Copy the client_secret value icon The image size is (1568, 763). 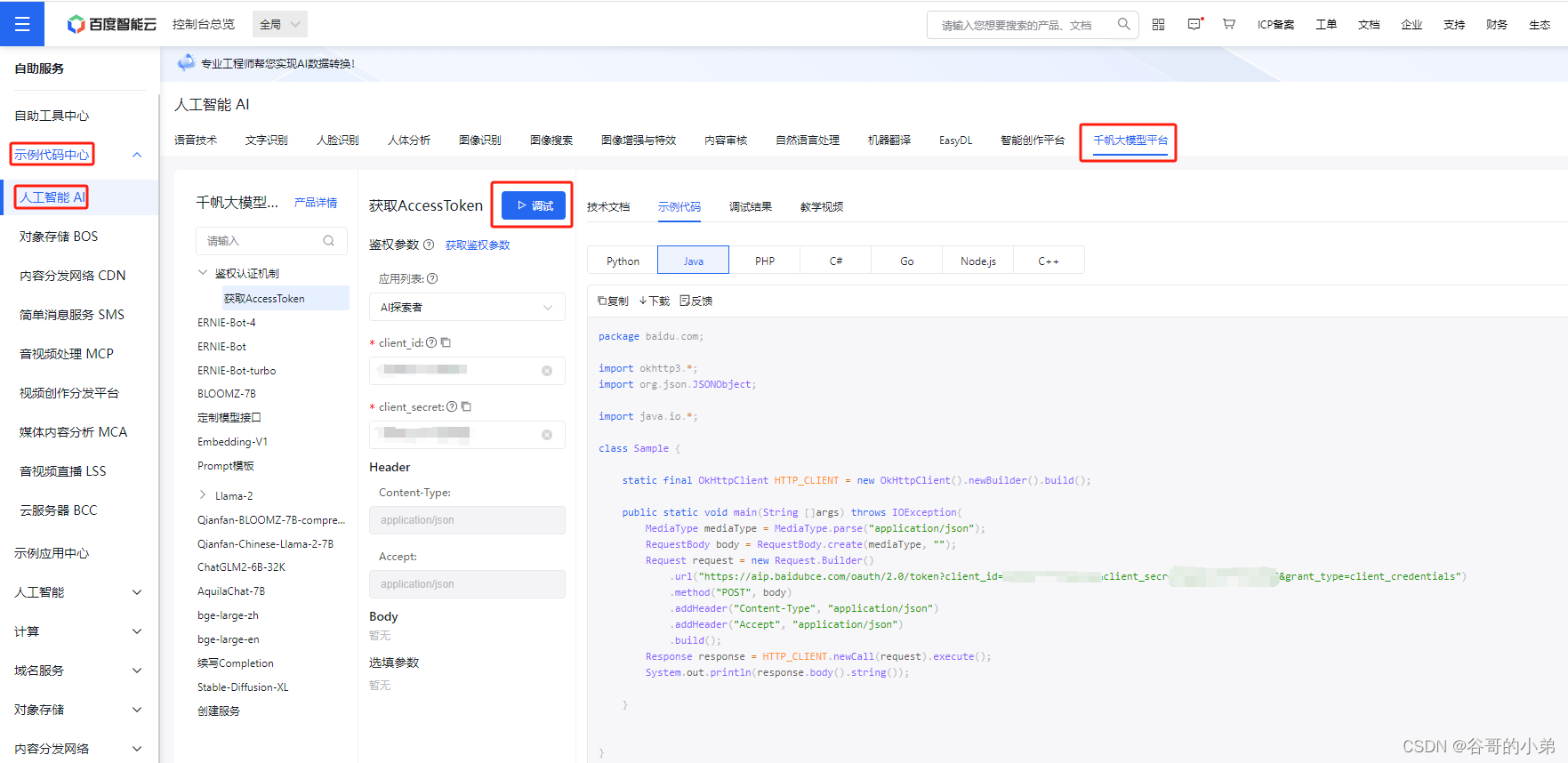click(x=466, y=406)
